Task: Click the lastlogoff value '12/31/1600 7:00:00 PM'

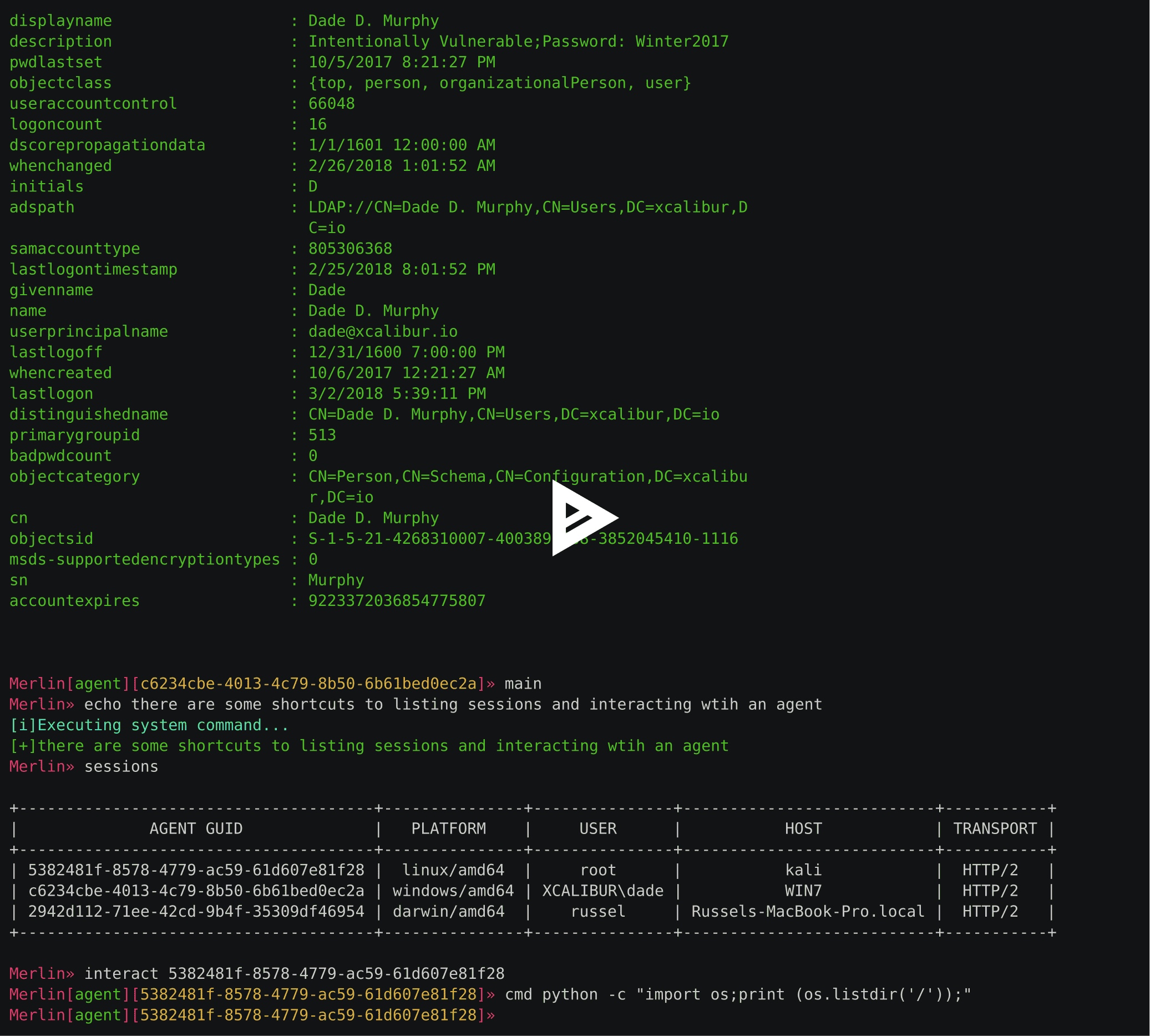Action: click(406, 352)
